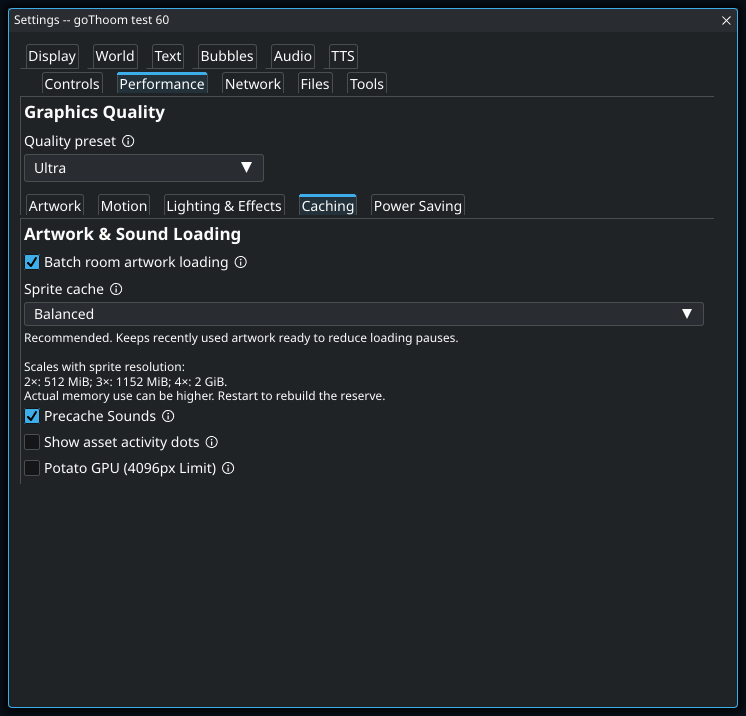Open the Quality preset info icon
The height and width of the screenshot is (716, 746).
(x=128, y=141)
